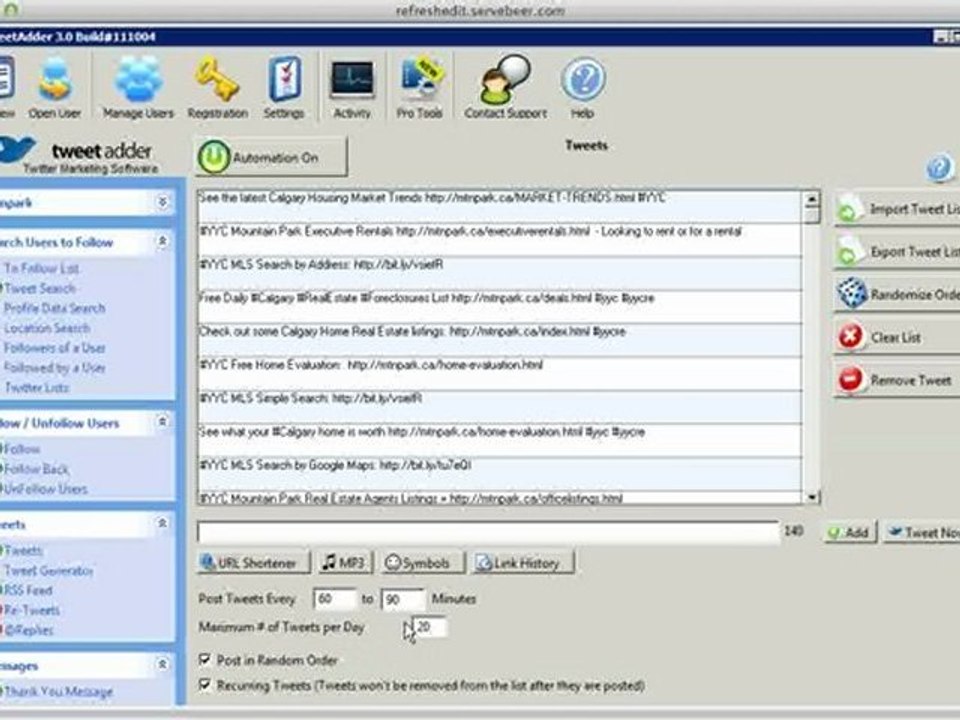Image resolution: width=960 pixels, height=720 pixels.
Task: Click the new tweet text input field
Action: click(487, 532)
